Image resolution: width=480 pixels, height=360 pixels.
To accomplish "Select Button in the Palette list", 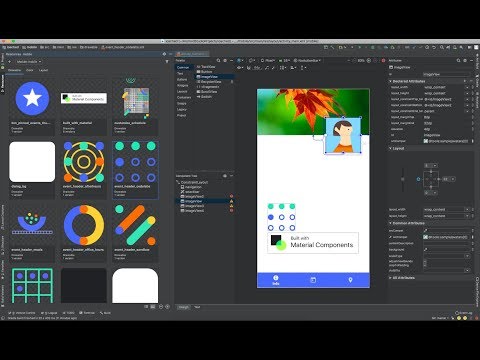I will (205, 72).
